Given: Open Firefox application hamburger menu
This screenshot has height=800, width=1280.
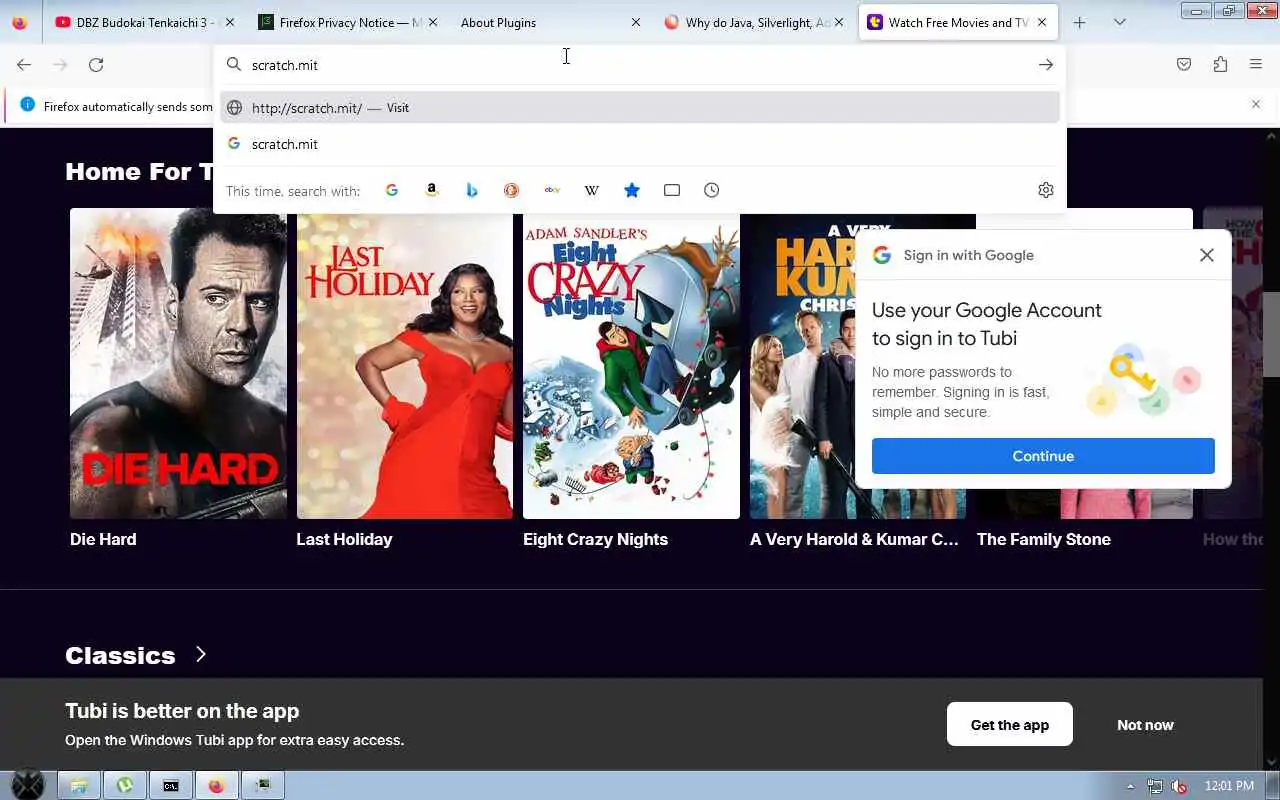Looking at the screenshot, I should (1256, 65).
